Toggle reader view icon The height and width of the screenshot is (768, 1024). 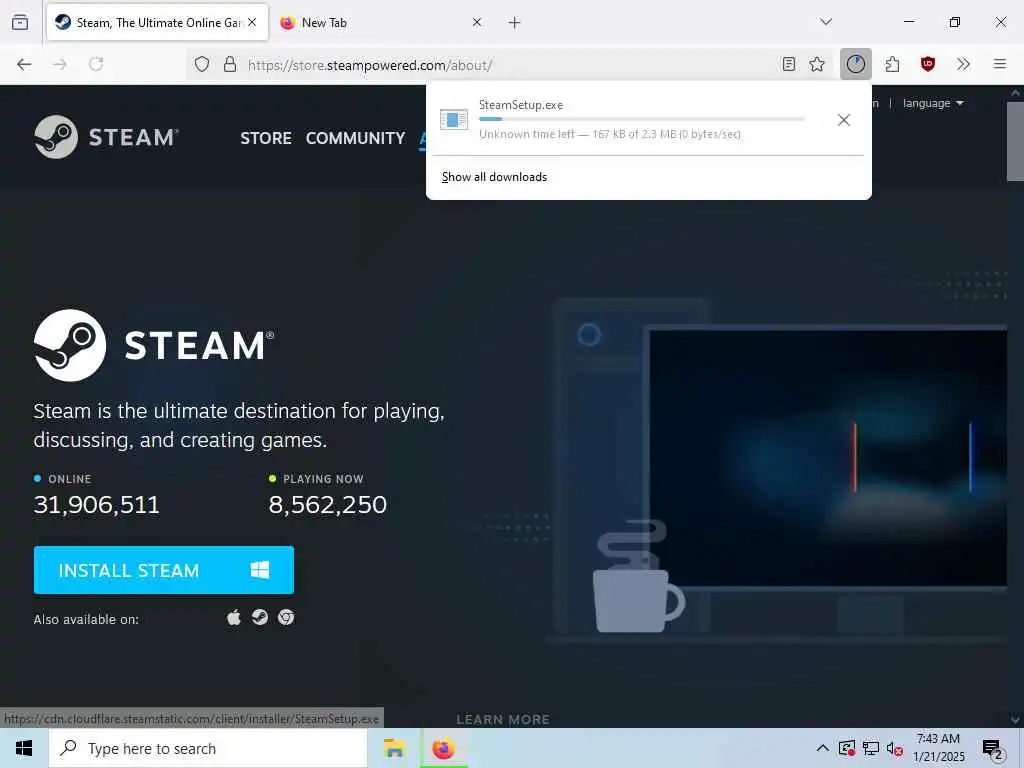789,64
